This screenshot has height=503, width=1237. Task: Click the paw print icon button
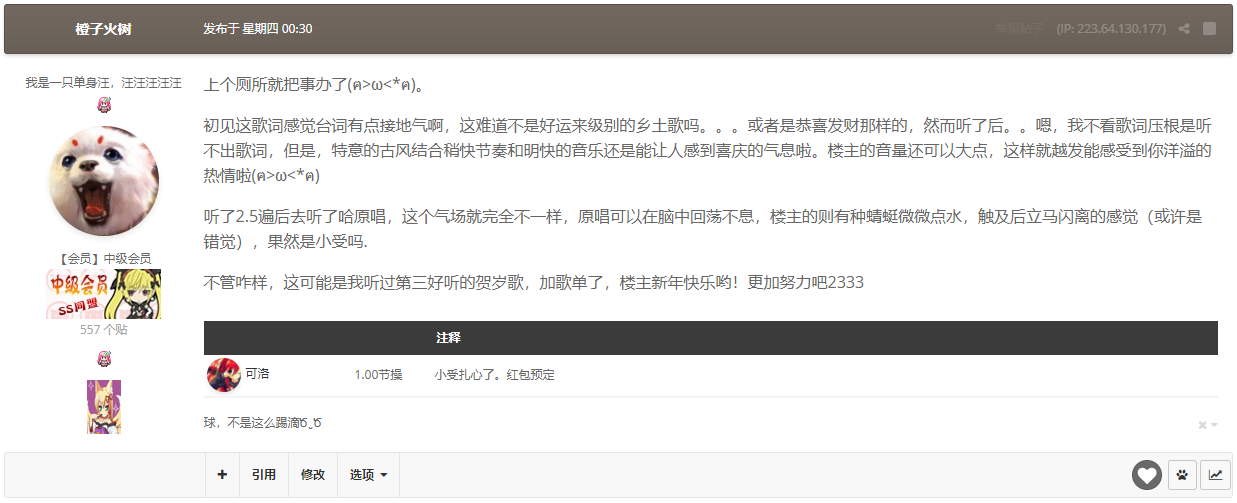point(1182,475)
